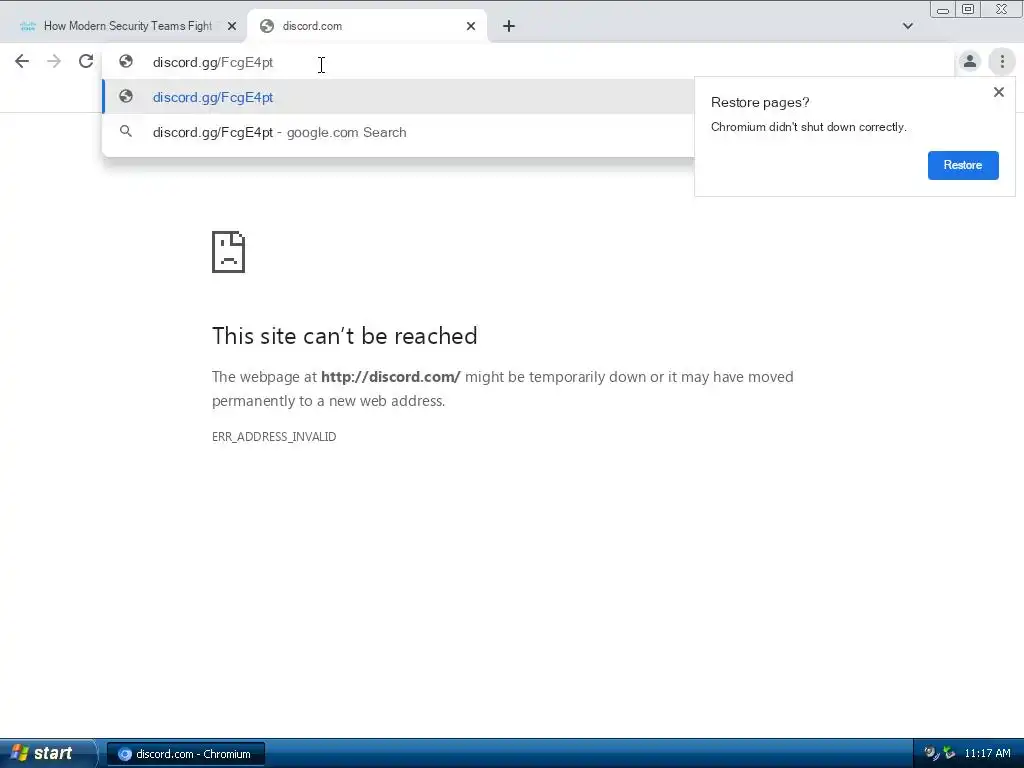Click the http://discord.com/ bold text

click(x=391, y=377)
